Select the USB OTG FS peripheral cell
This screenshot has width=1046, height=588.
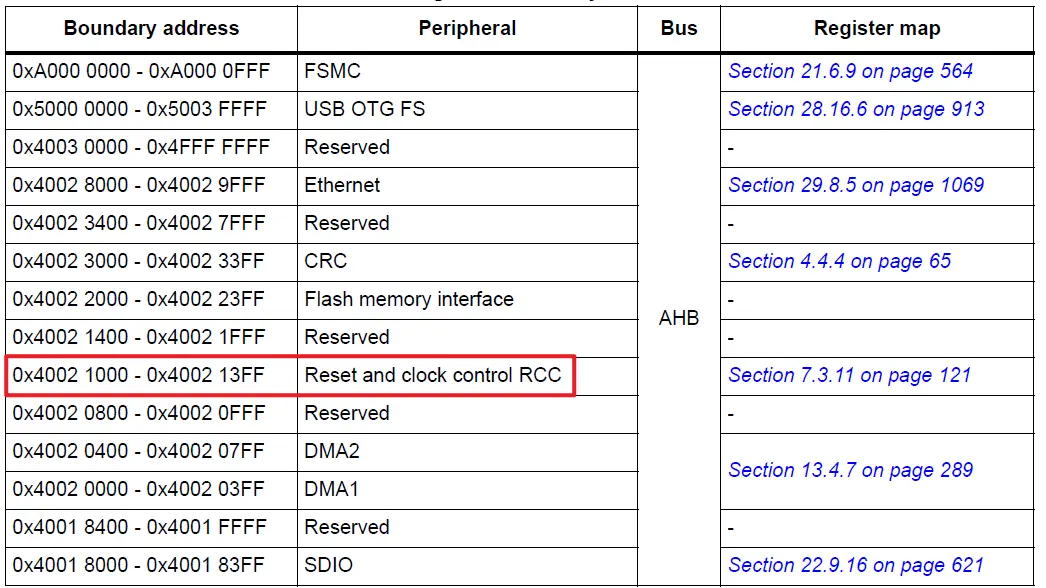click(364, 109)
